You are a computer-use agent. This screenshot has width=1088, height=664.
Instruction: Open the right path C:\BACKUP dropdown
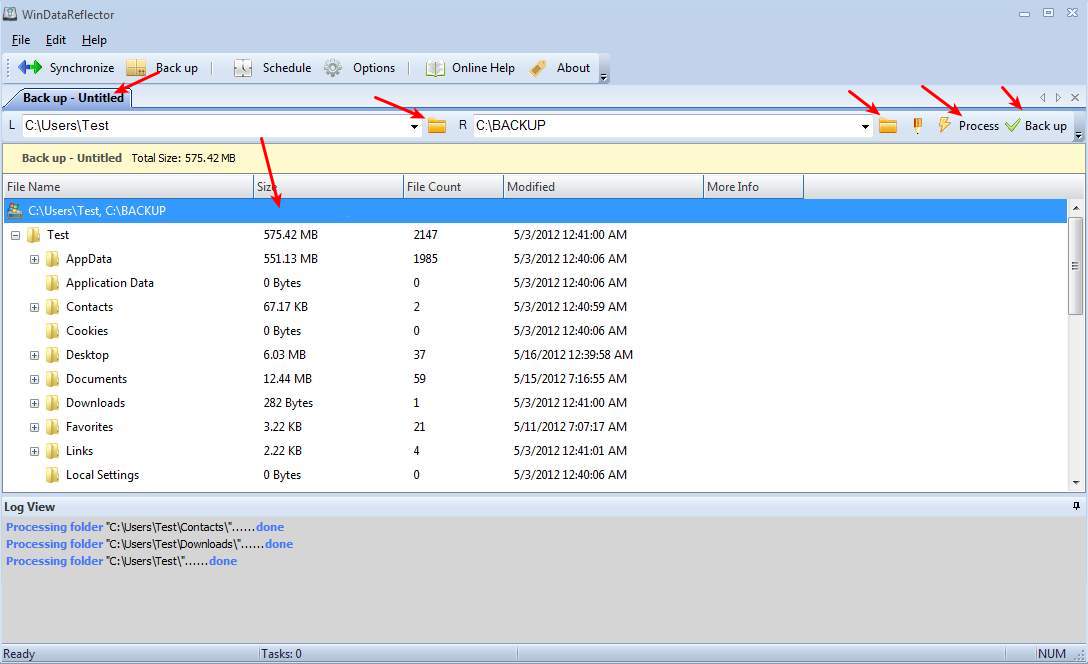coord(866,126)
